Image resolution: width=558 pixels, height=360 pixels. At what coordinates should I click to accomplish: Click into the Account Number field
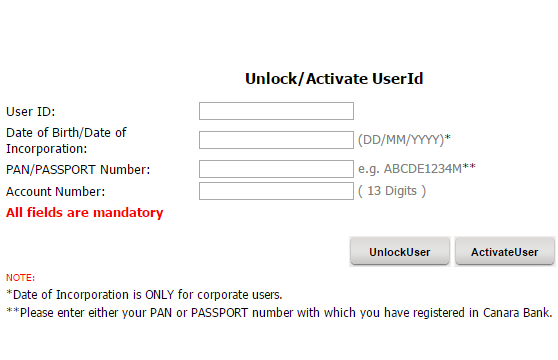tap(276, 191)
